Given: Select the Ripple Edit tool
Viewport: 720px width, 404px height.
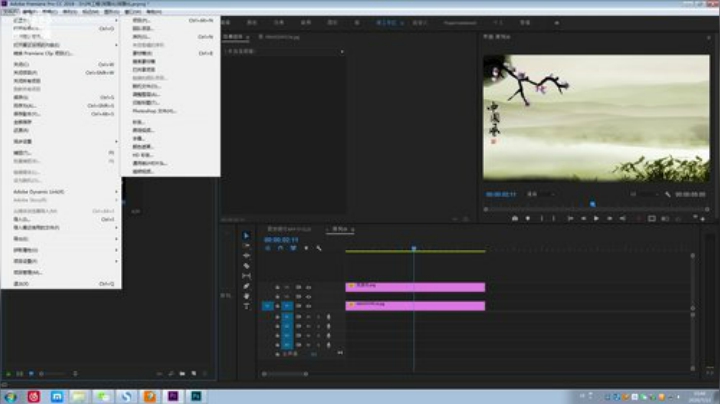Looking at the screenshot, I should tap(246, 256).
